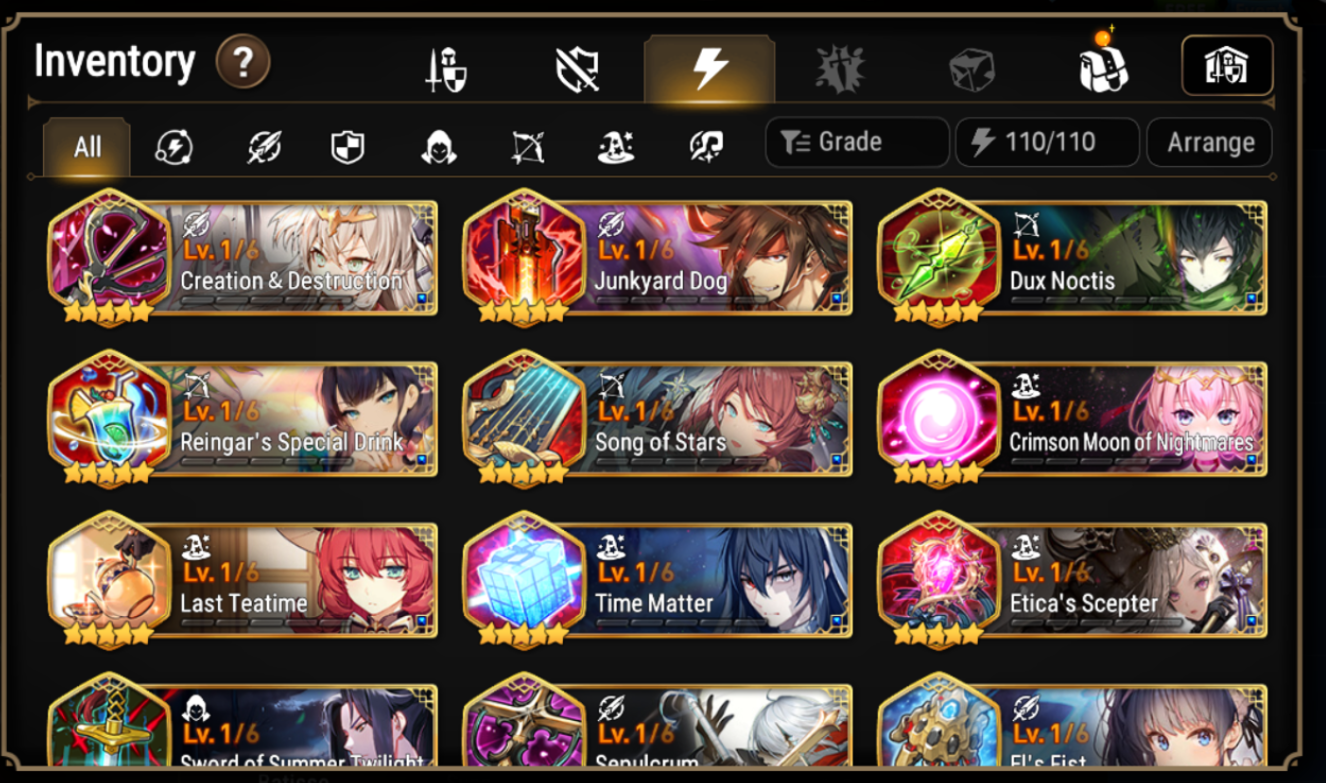Select the Creation & Destruction artifact
This screenshot has width=1326, height=783.
coord(243,256)
